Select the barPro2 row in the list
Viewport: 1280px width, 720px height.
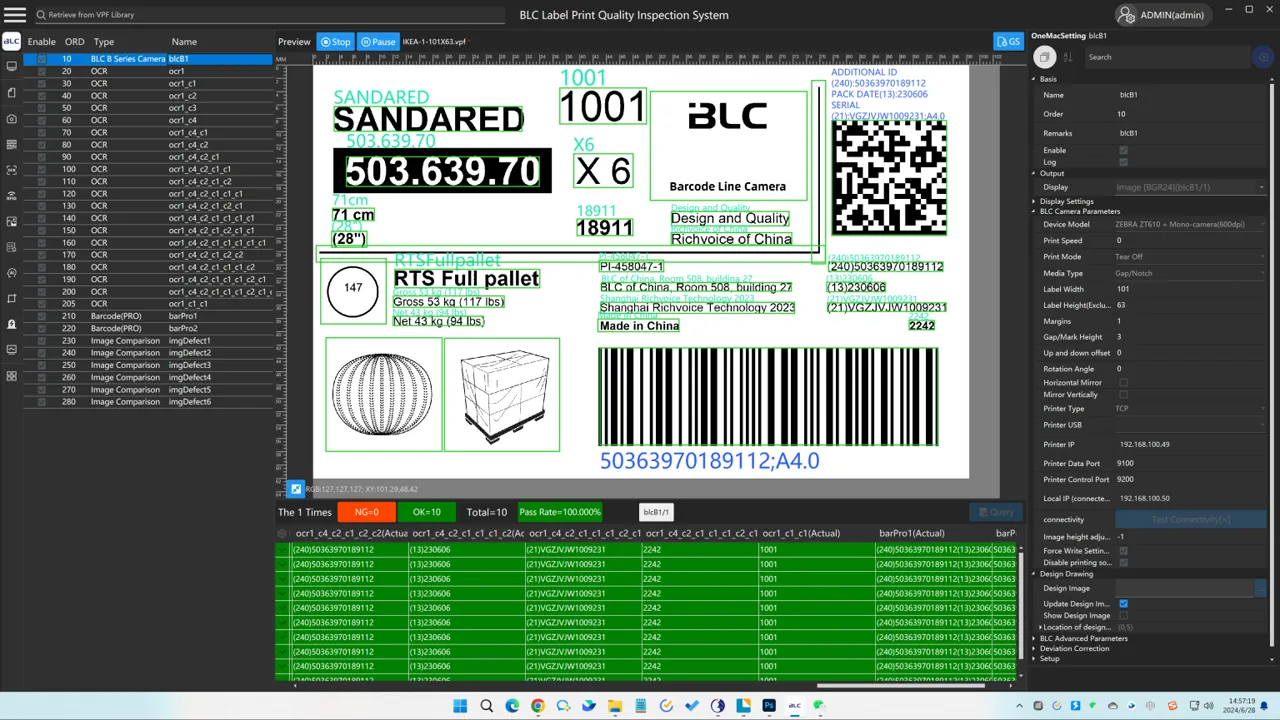click(x=148, y=328)
